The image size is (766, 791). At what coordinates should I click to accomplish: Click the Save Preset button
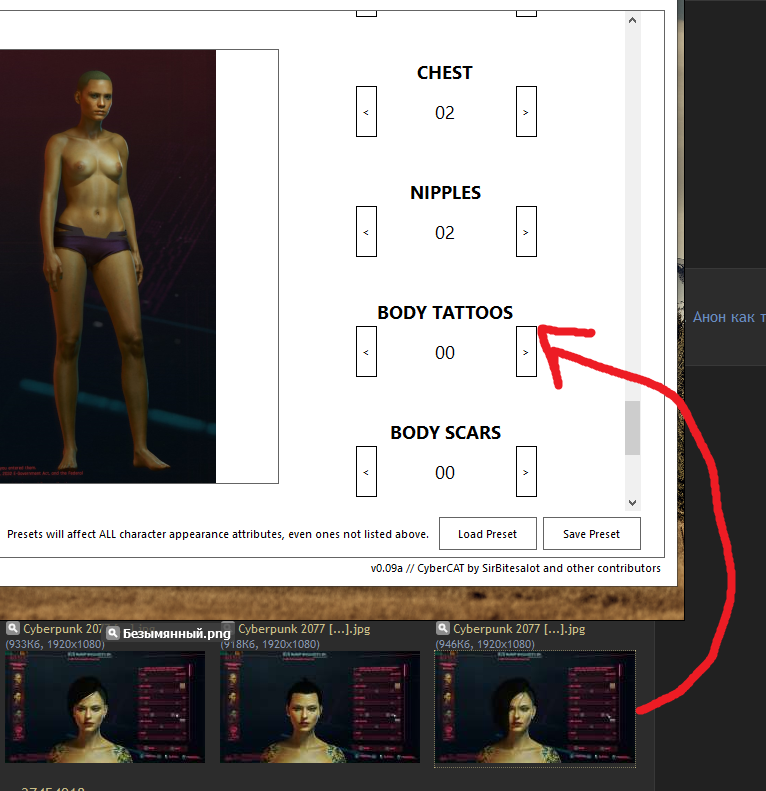tap(591, 534)
